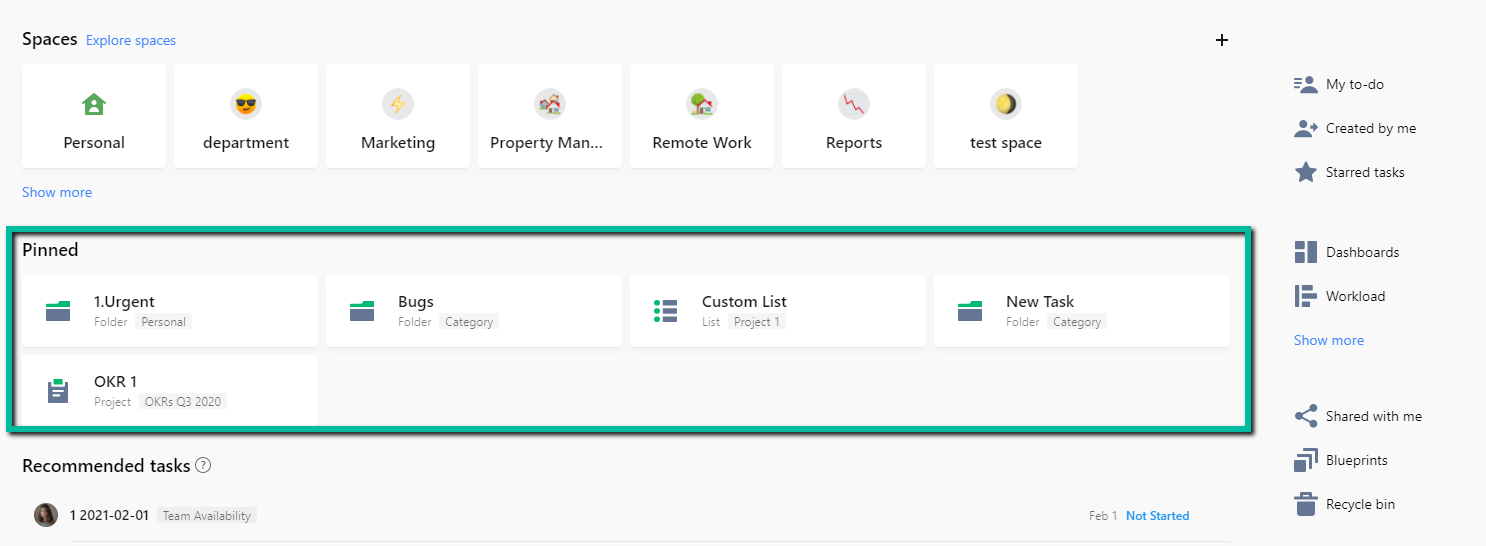Click the New Task folder icon

pos(970,311)
